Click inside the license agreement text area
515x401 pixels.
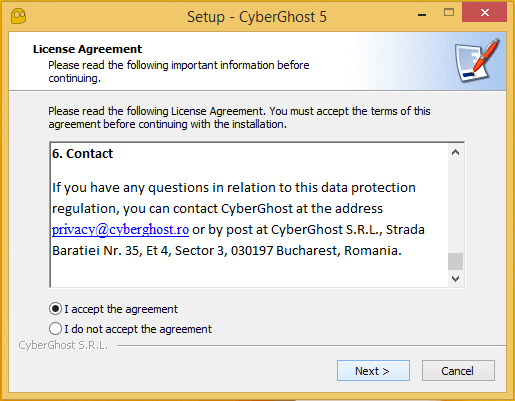249,215
